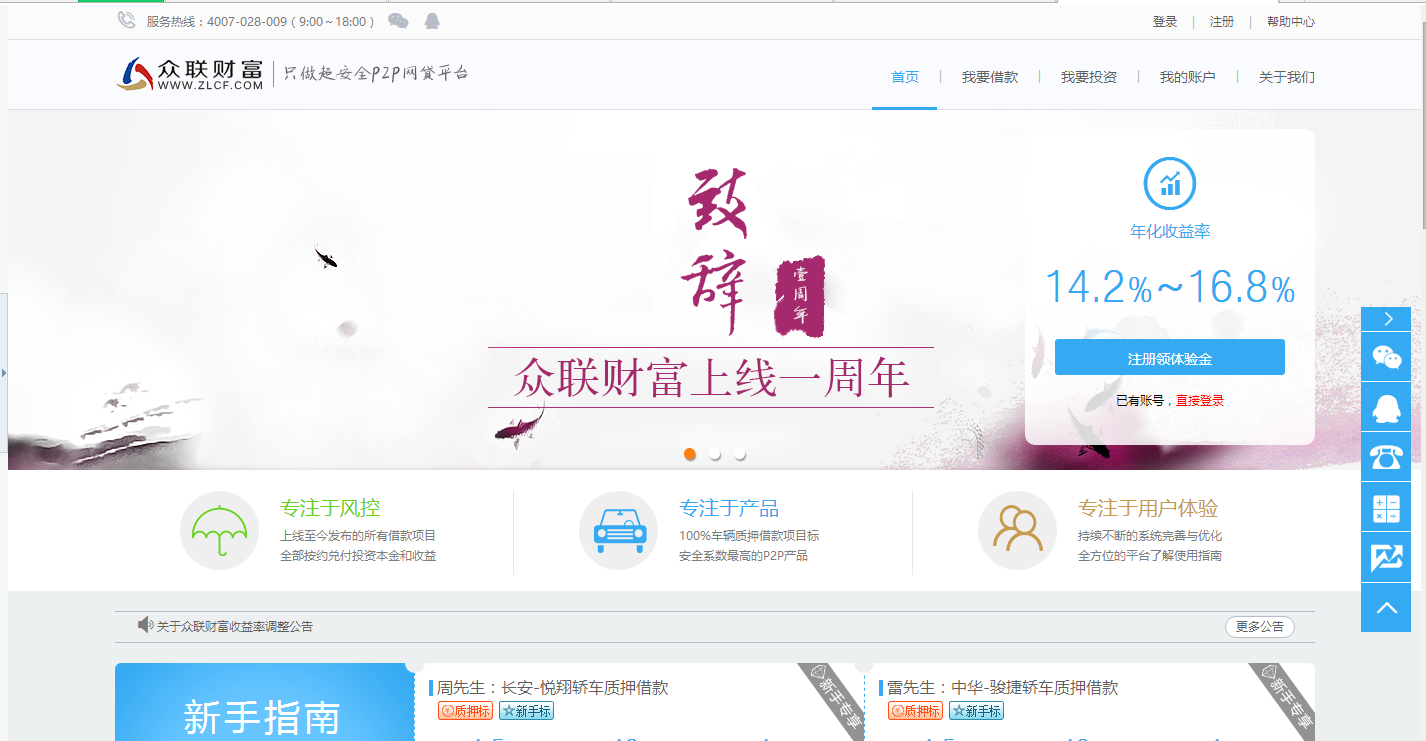Open the calculator icon in right sidebar

[x=1386, y=508]
